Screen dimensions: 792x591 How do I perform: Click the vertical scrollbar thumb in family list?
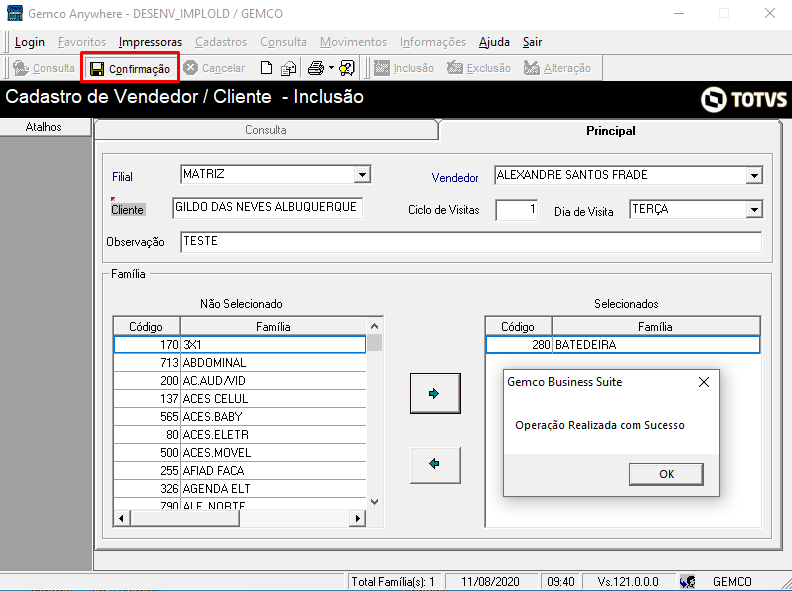[374, 342]
